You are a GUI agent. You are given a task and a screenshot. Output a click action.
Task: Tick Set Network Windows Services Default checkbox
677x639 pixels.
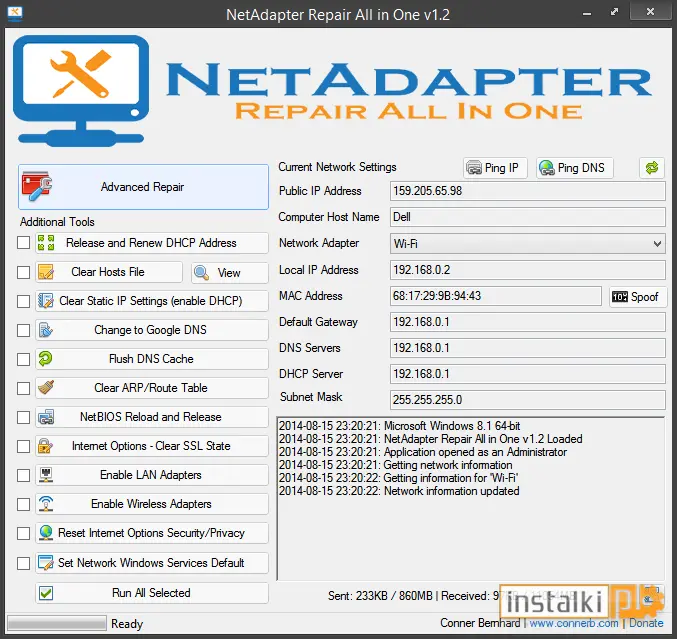(x=23, y=563)
